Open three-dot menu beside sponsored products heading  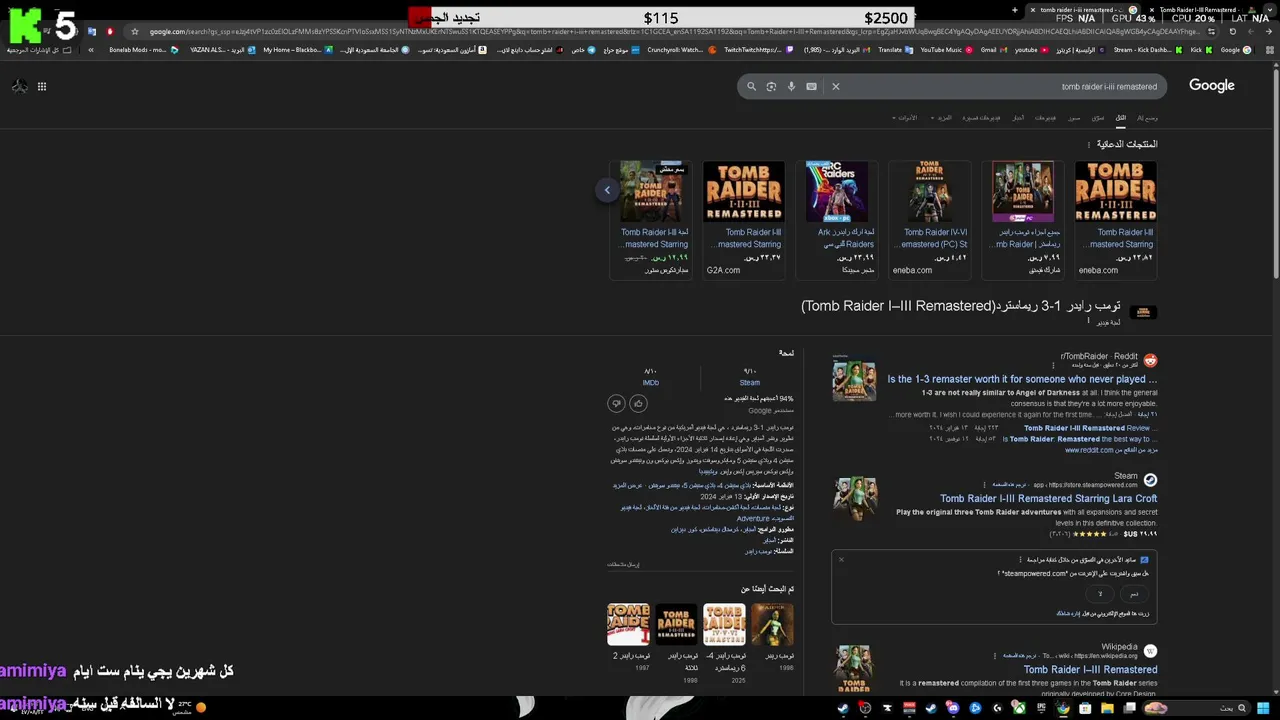[x=1090, y=145]
